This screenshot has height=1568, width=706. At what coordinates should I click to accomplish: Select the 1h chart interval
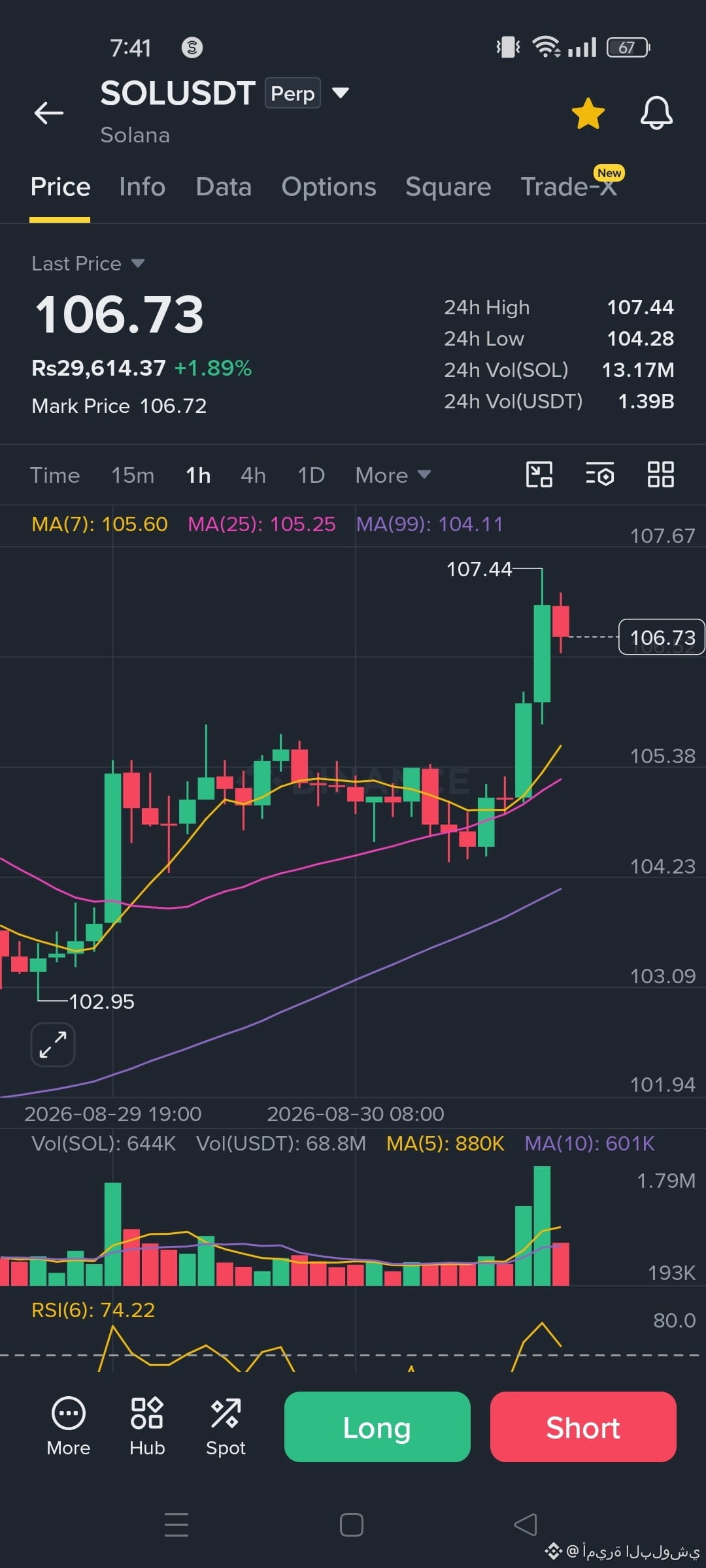click(x=198, y=475)
